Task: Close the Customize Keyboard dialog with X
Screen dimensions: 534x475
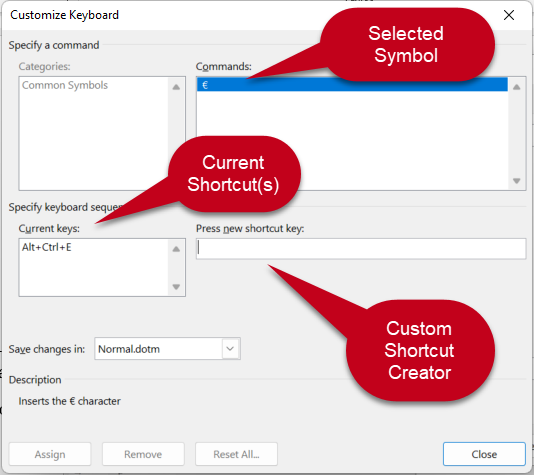Action: [x=509, y=15]
